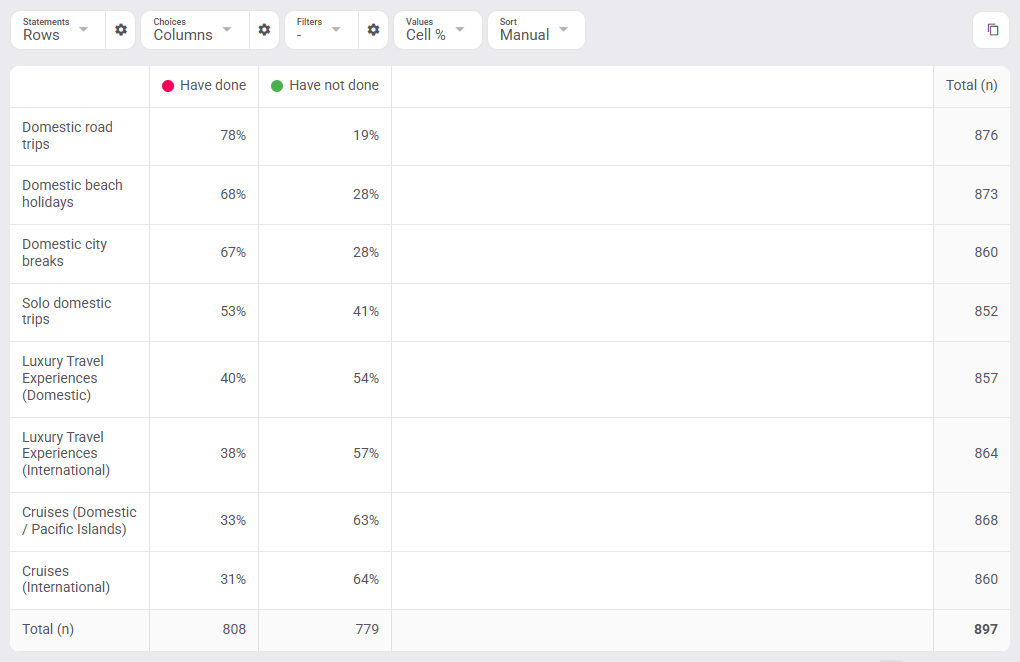
Task: Open the Values Cell % dropdown
Action: 438,30
